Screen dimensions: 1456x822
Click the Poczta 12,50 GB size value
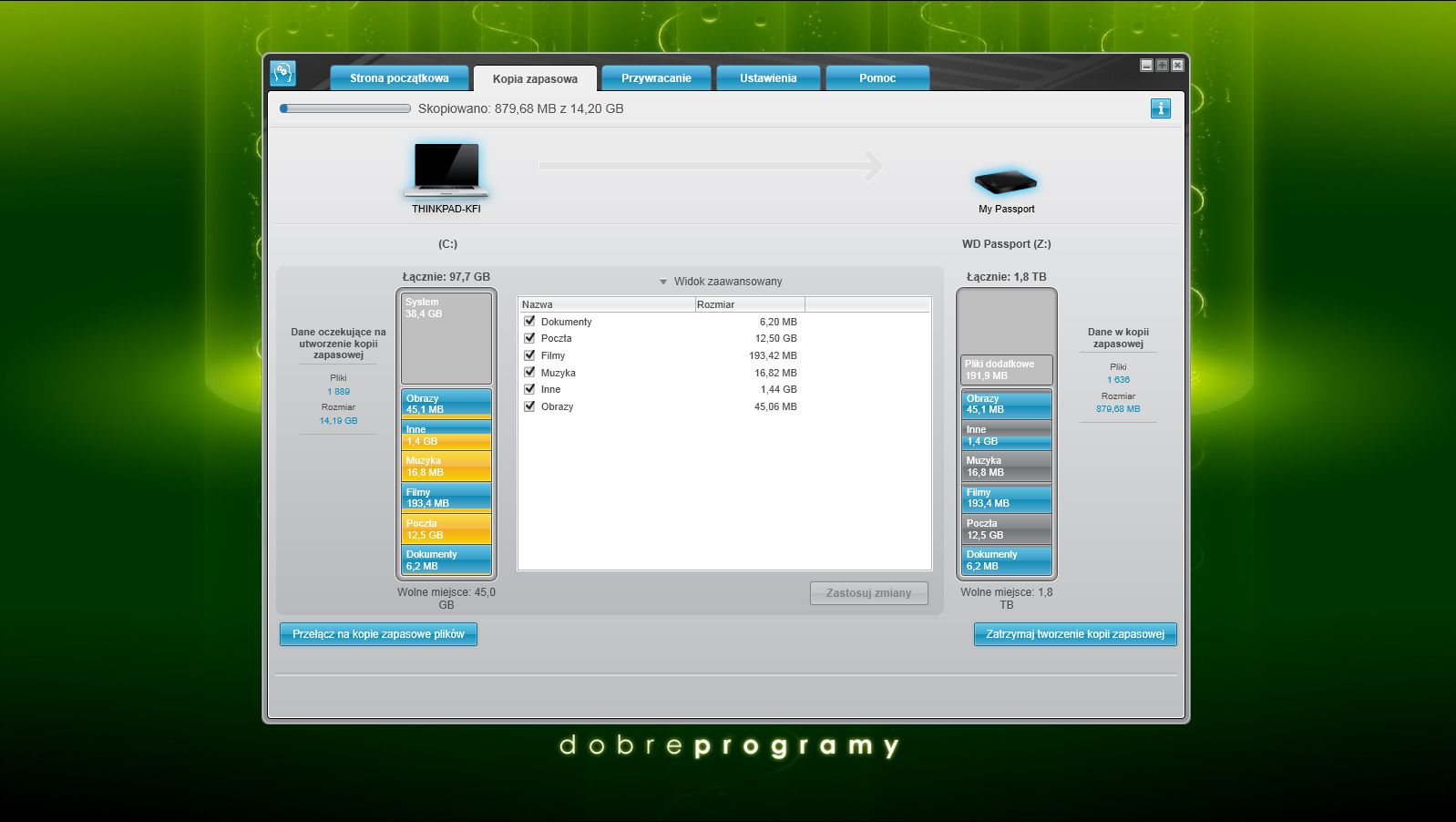tap(775, 338)
